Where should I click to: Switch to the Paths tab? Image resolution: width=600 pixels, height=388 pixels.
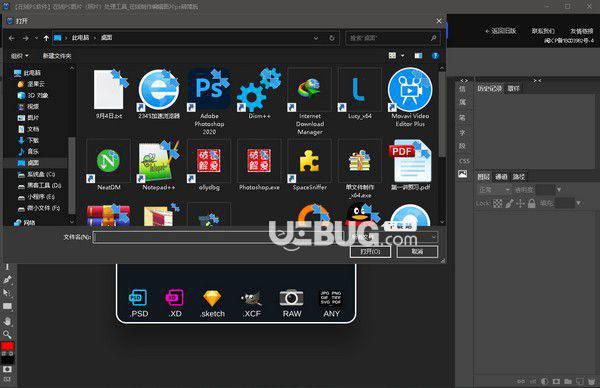[x=518, y=177]
